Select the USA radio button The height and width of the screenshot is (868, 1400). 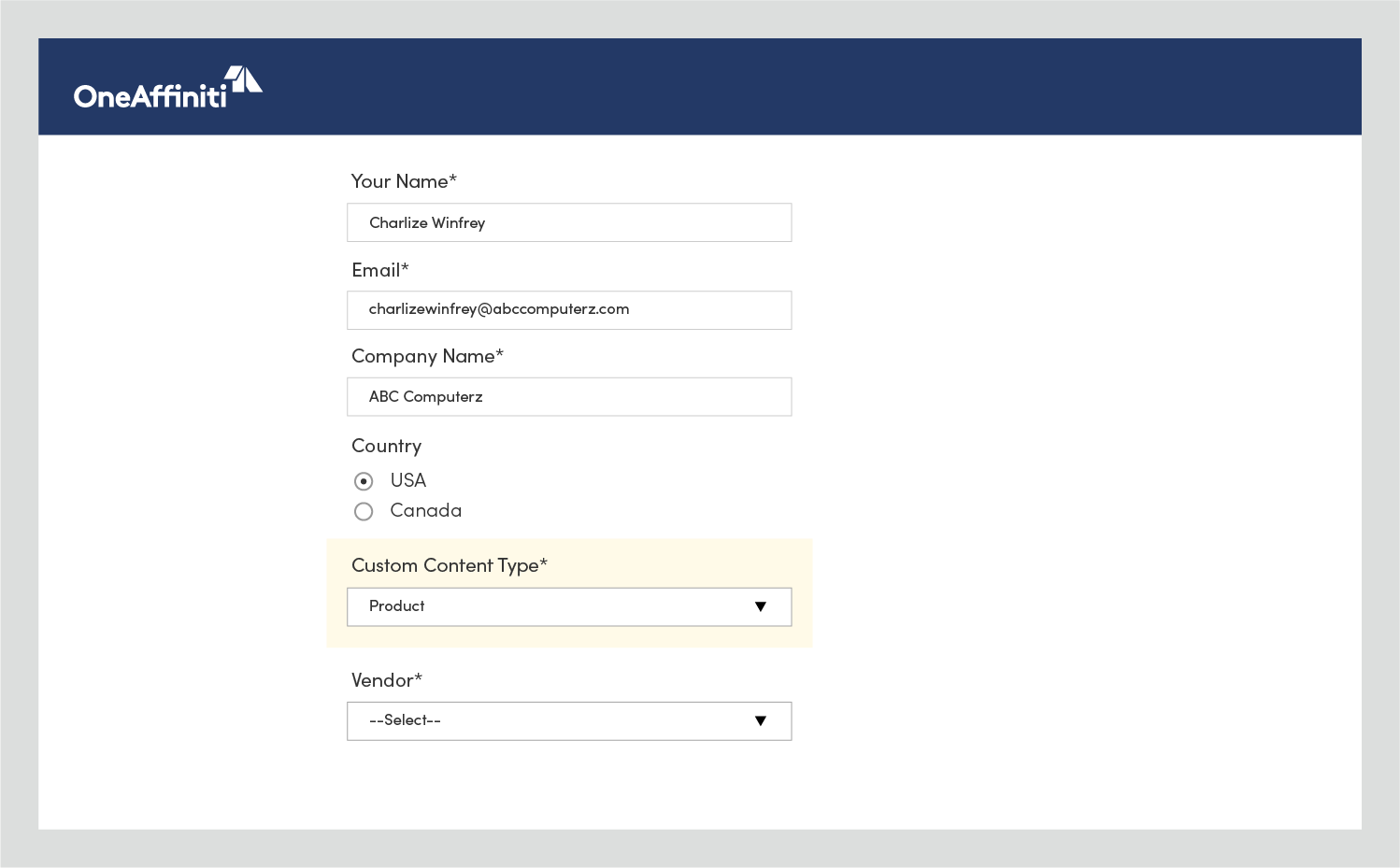point(364,481)
